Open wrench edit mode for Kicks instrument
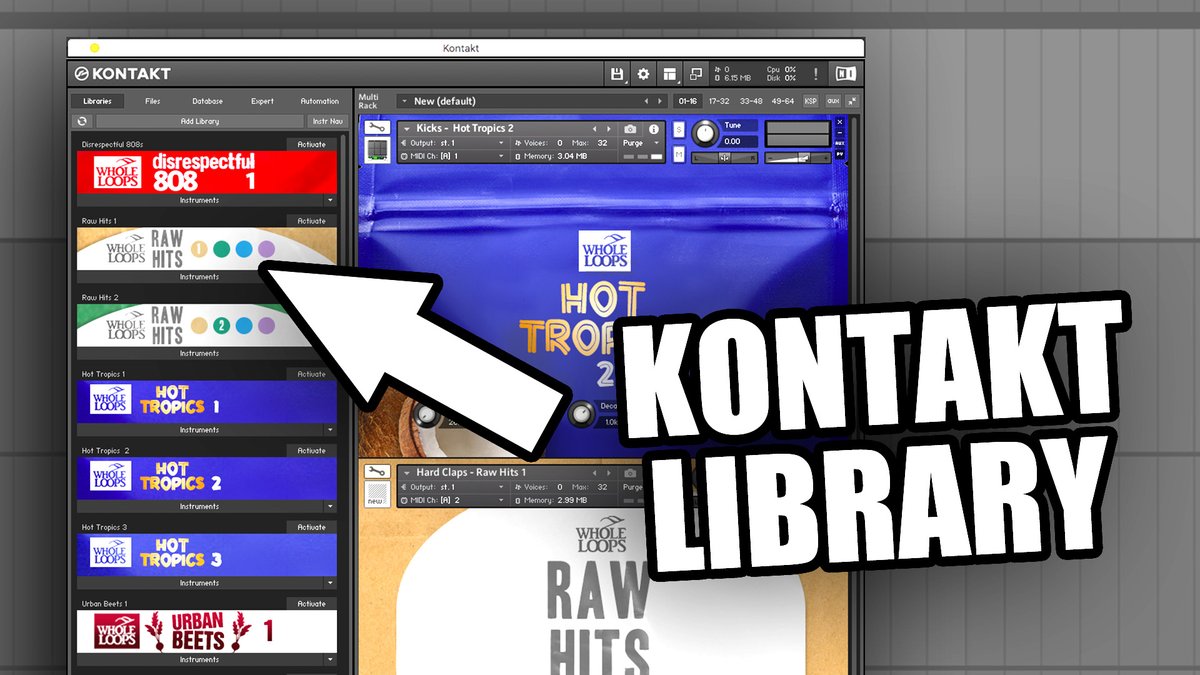This screenshot has height=675, width=1200. 375,128
